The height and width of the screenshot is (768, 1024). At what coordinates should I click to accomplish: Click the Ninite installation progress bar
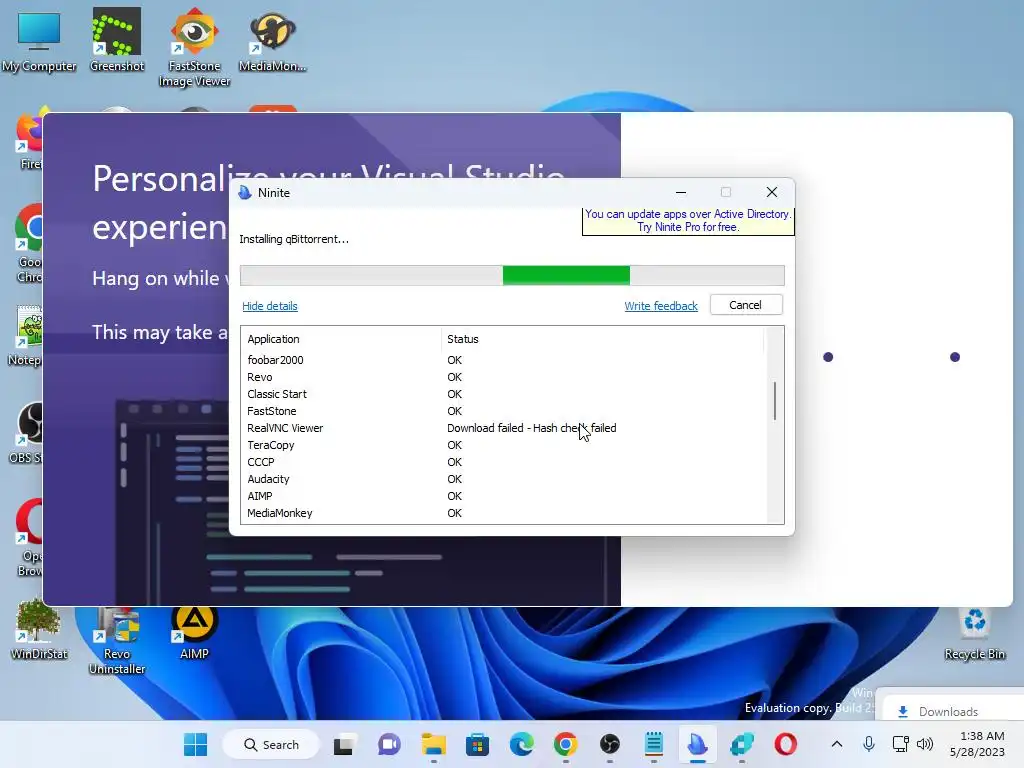tap(512, 276)
